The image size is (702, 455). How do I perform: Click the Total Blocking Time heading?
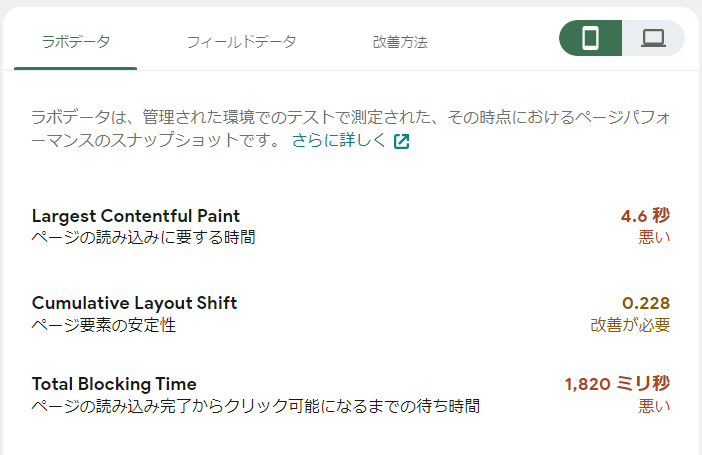(x=114, y=384)
